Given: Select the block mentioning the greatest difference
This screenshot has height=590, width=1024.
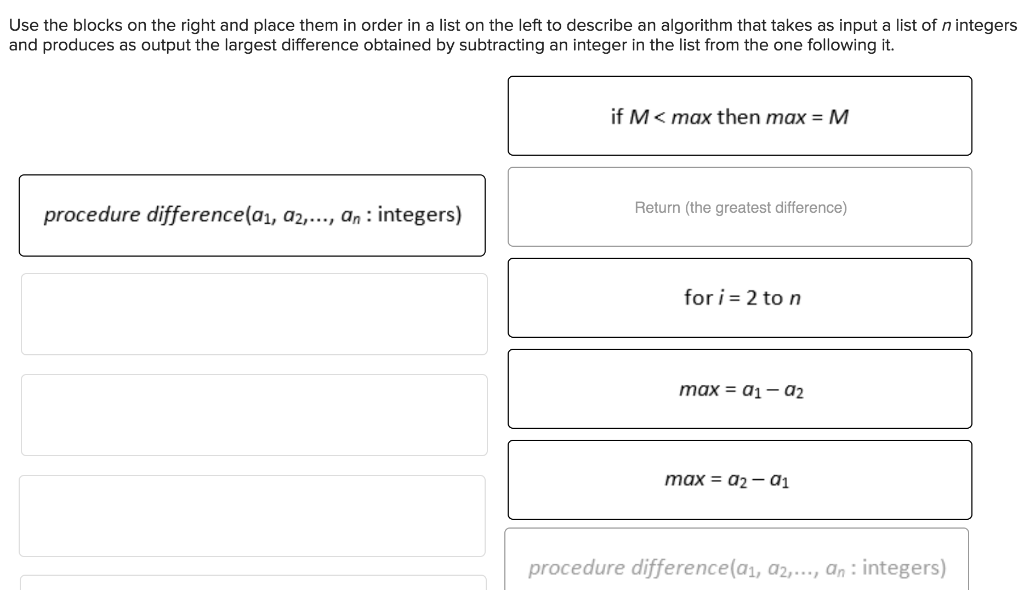Looking at the screenshot, I should [x=740, y=207].
